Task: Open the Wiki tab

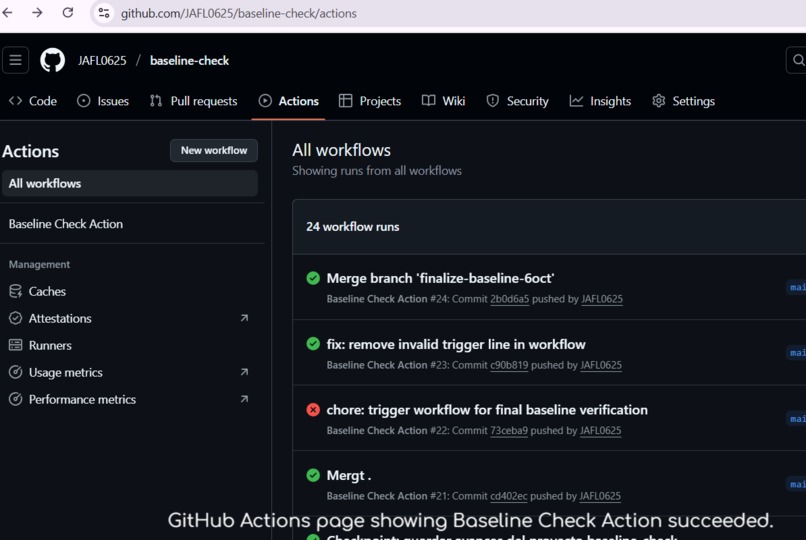Action: [443, 101]
